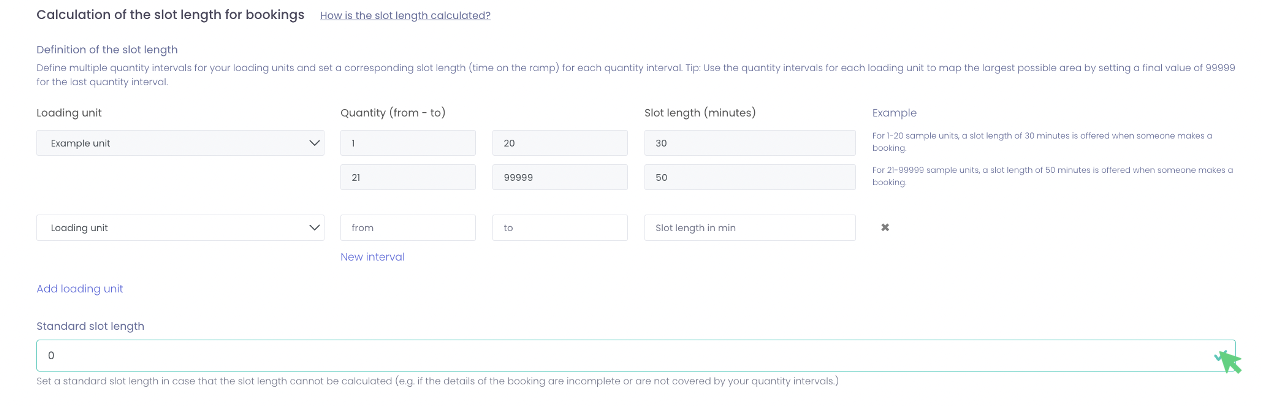Screen dimensions: 1262x406
Task: Open the 'Example unit' dropdown
Action: [x=180, y=143]
